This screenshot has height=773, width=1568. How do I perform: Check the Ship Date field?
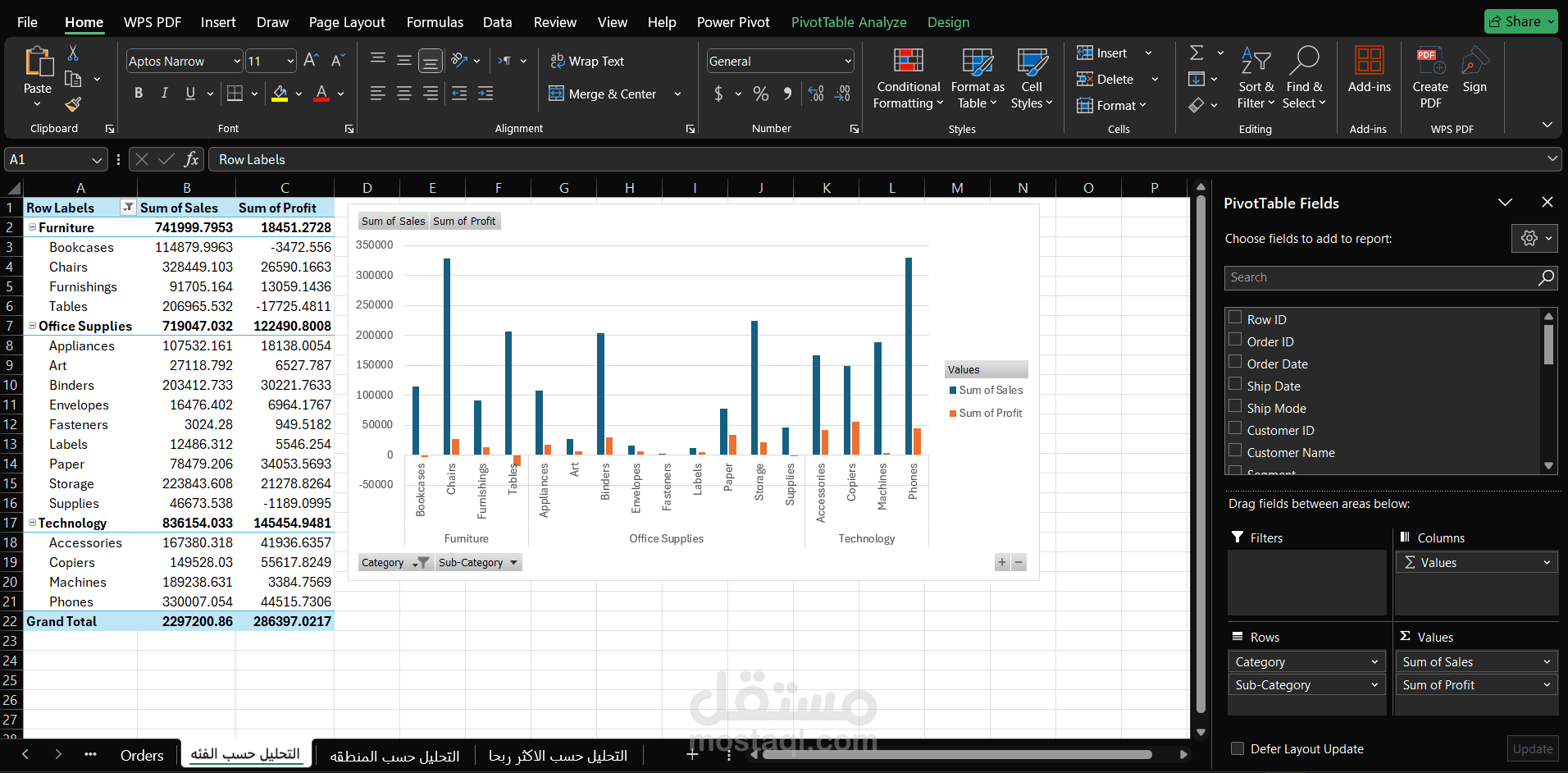[1235, 384]
